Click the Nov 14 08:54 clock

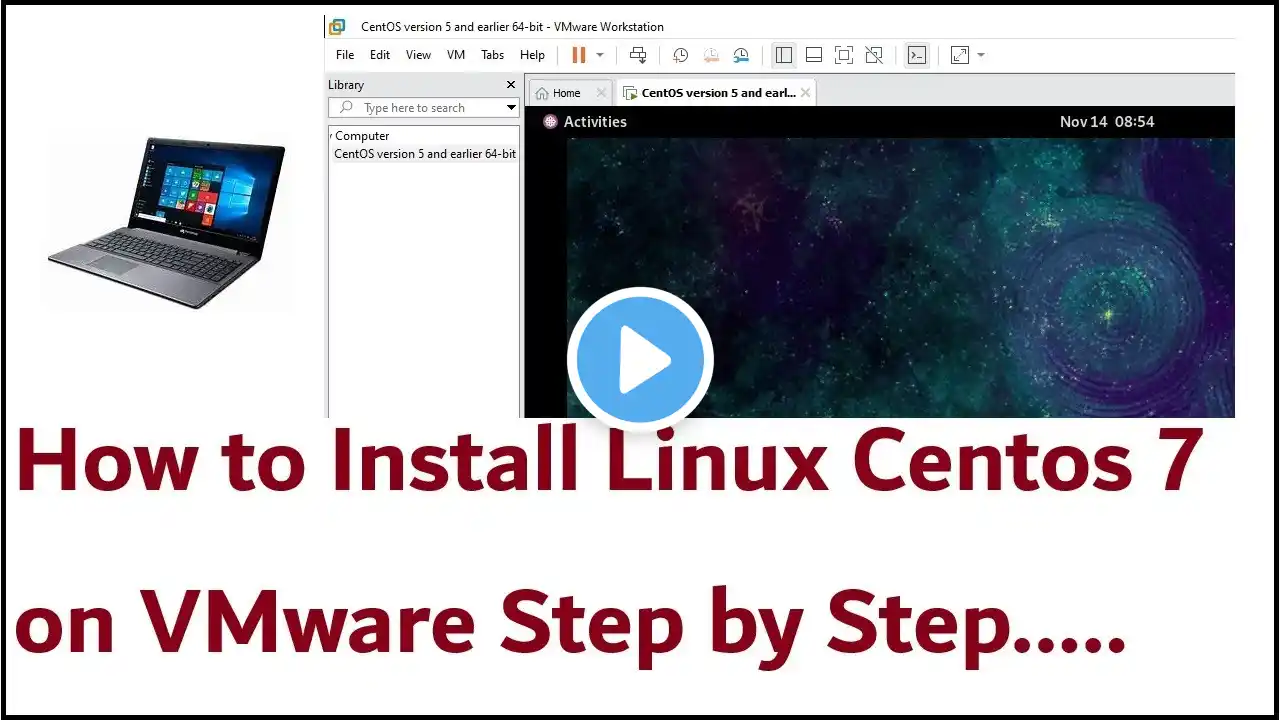1107,122
